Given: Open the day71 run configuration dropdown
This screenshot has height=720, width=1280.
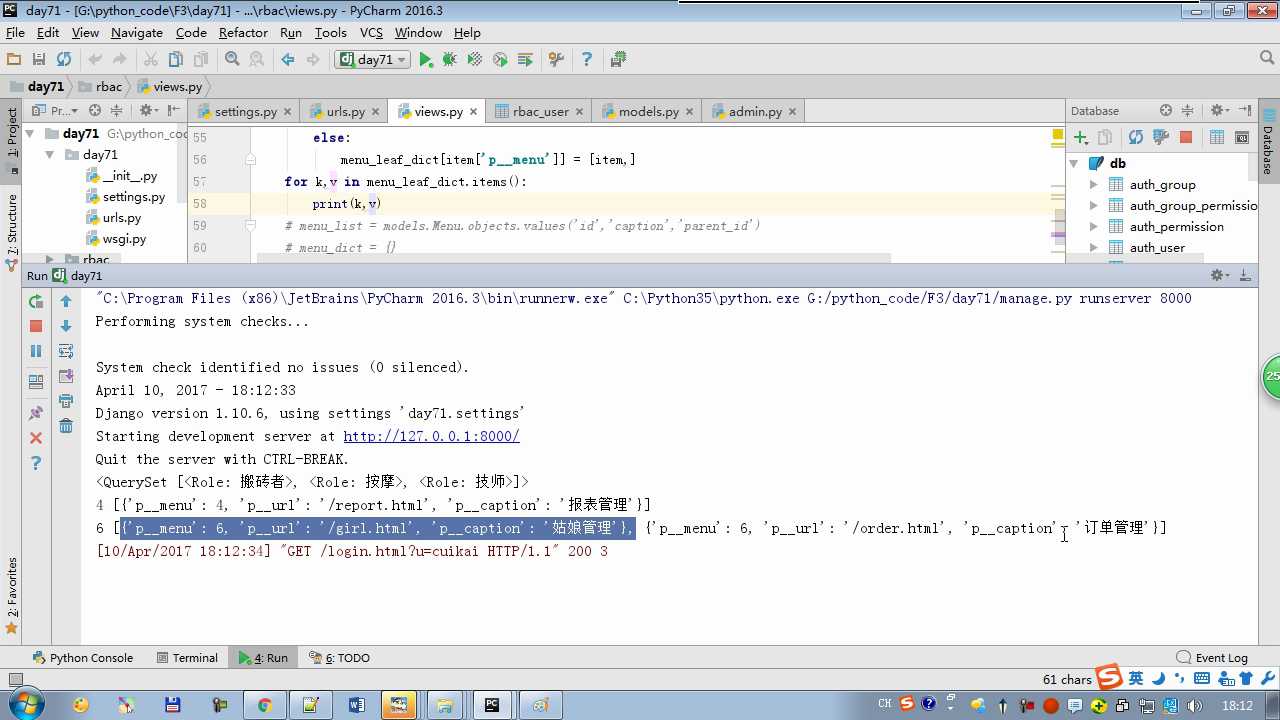Looking at the screenshot, I should coord(373,60).
